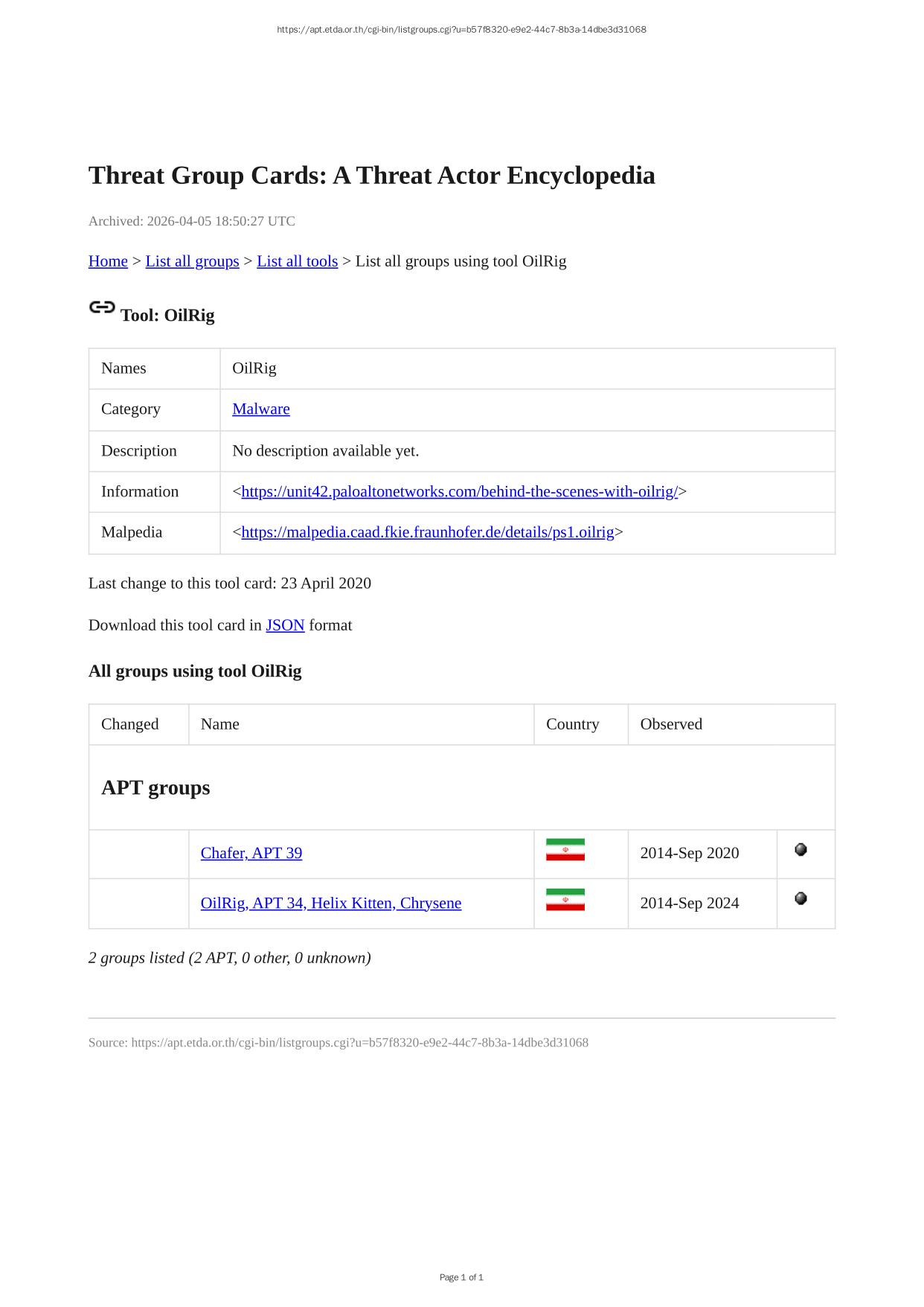Click the dark sphere icon in Chafer row
This screenshot has width=924, height=1307.
pyautogui.click(x=801, y=849)
